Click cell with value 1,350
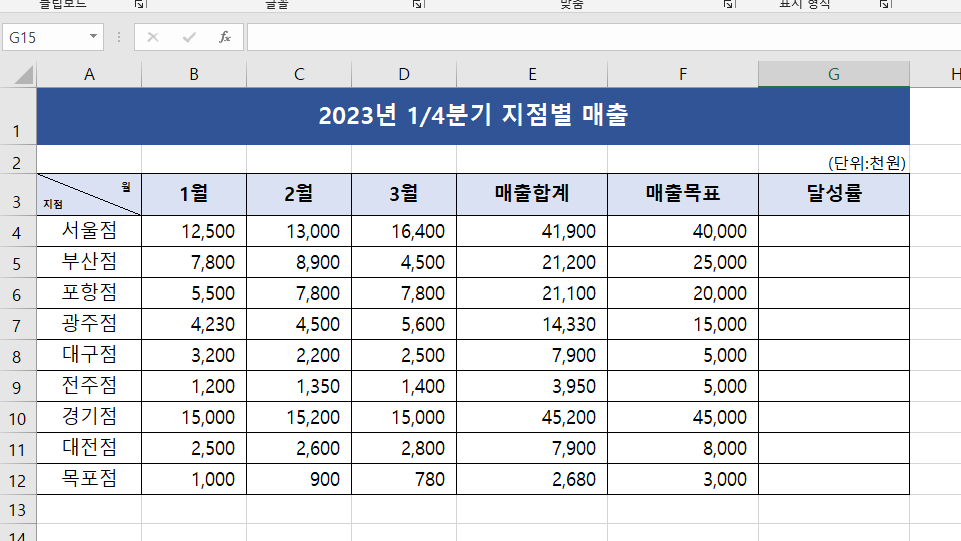The width and height of the screenshot is (961, 541). click(299, 386)
